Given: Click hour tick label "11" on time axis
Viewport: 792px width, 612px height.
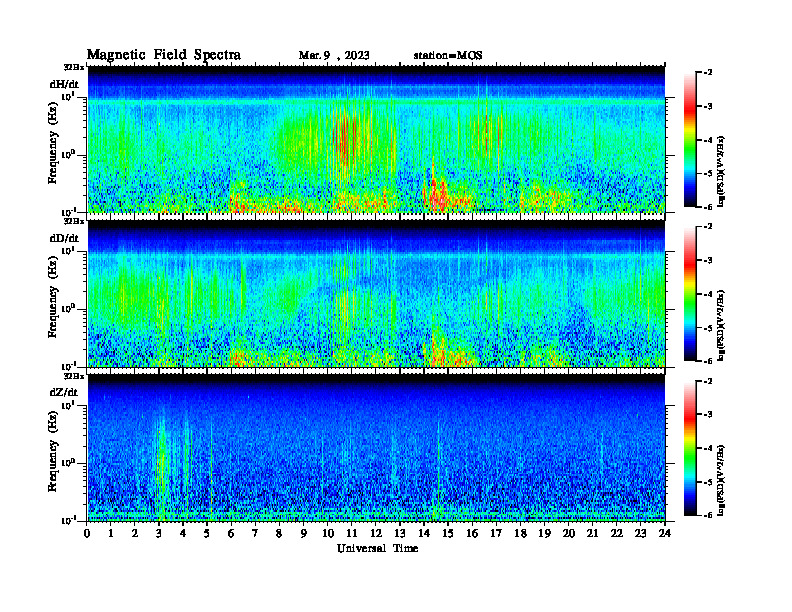Looking at the screenshot, I should 352,534.
